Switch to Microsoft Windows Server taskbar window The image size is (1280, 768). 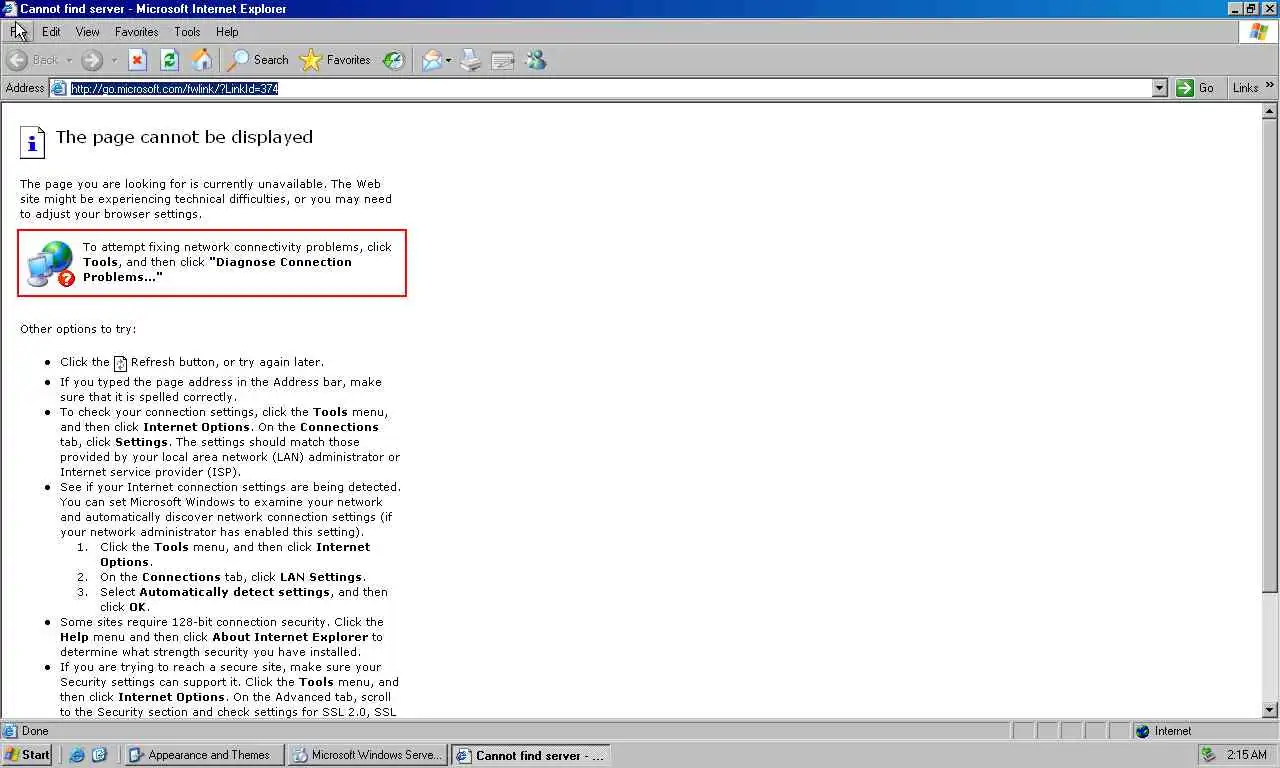[367, 755]
